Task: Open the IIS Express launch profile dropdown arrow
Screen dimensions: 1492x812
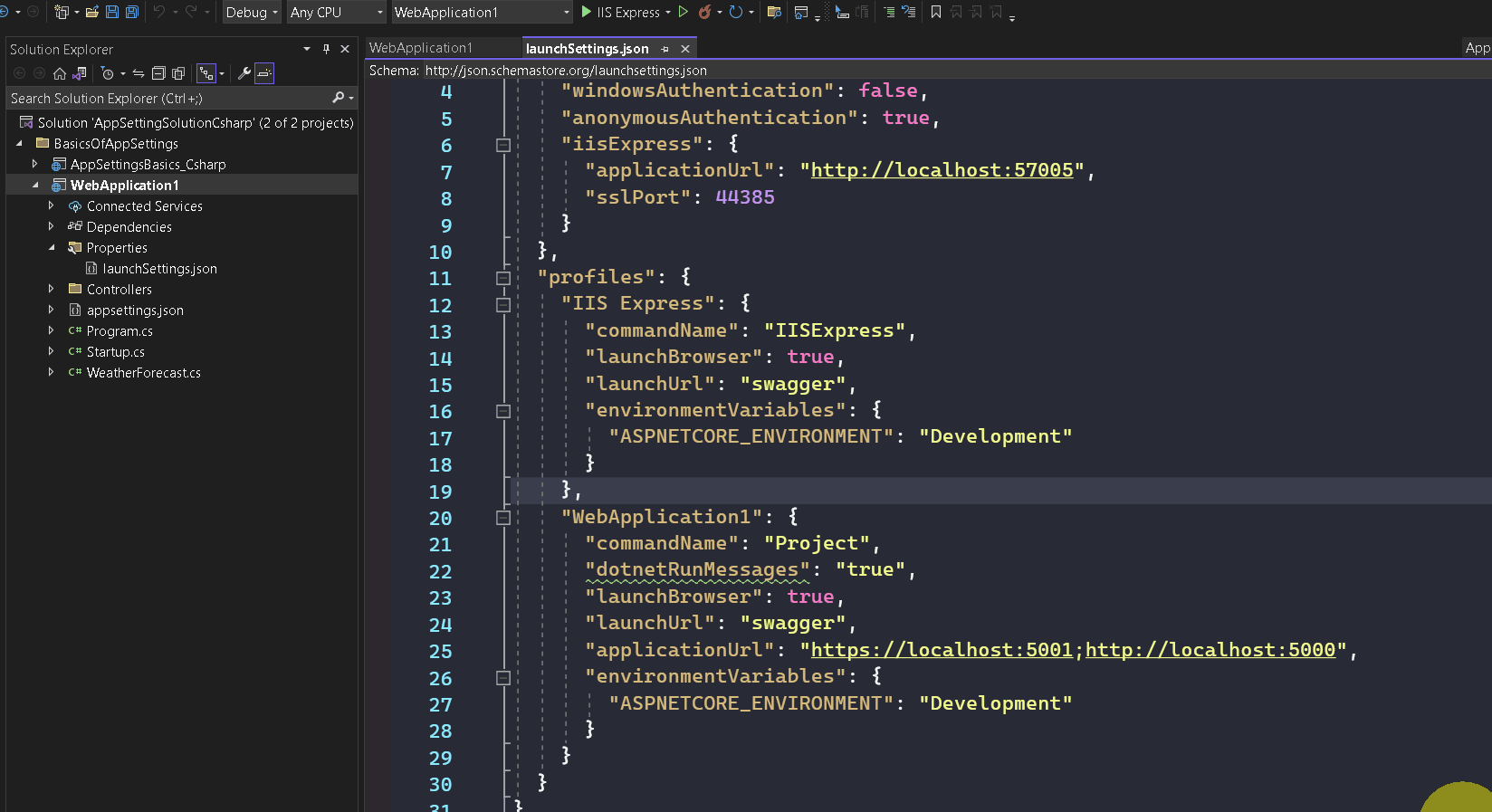Action: 668,12
